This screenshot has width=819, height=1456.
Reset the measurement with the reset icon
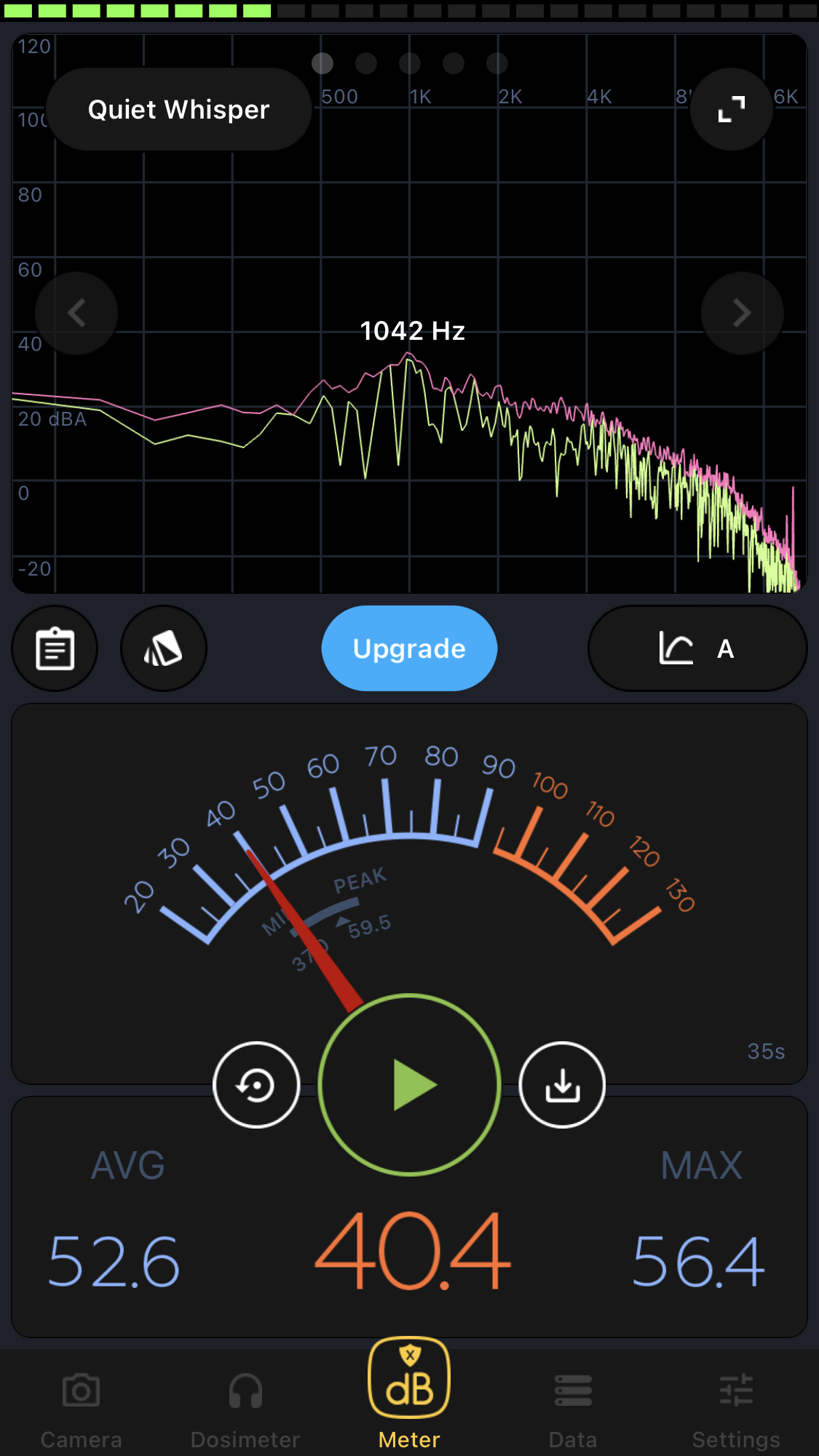click(256, 1085)
